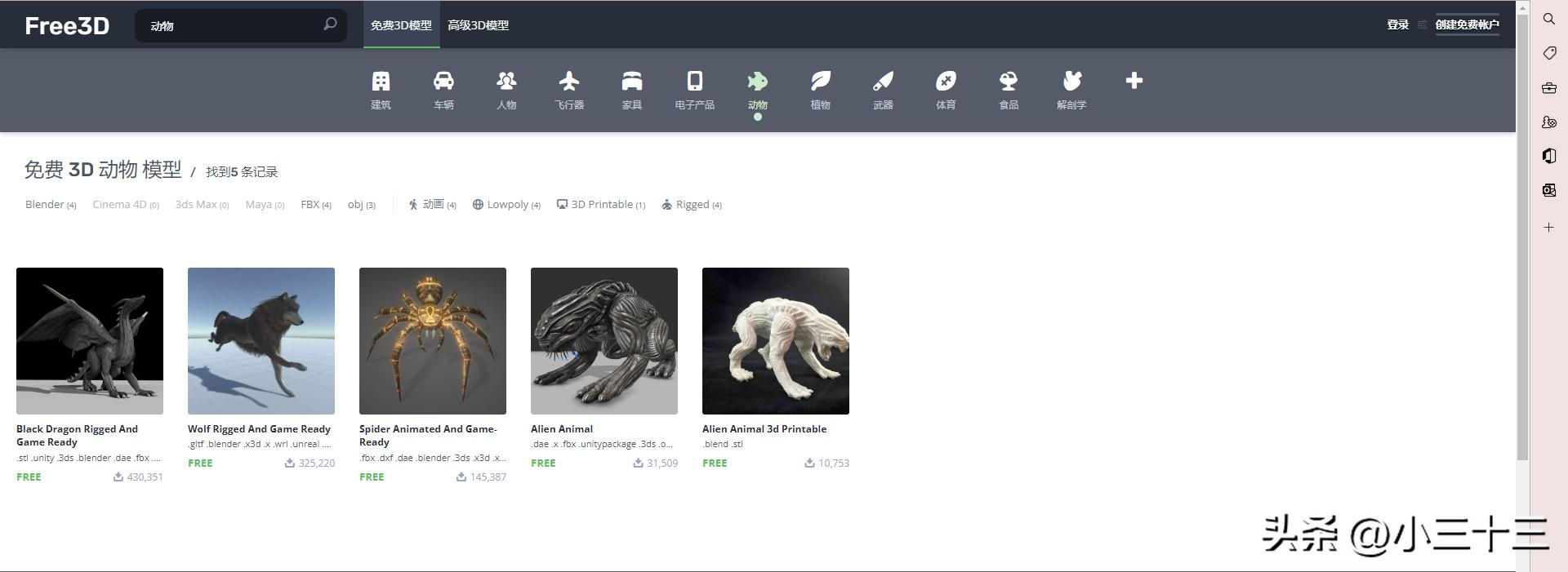The width and height of the screenshot is (1568, 572).
Task: Open the 人物 (characters) category icon
Action: [506, 82]
